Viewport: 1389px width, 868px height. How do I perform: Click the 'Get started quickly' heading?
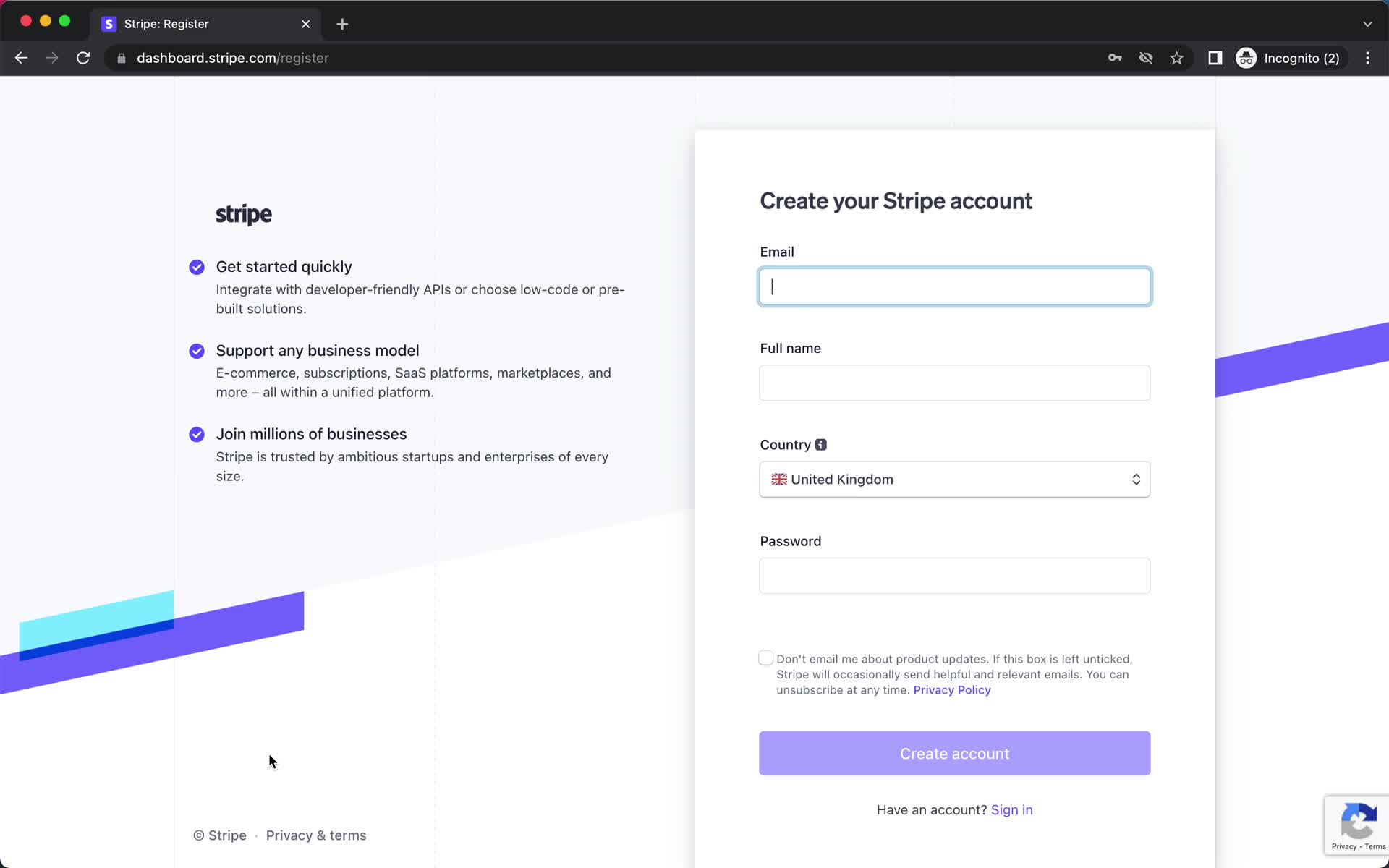coord(284,267)
